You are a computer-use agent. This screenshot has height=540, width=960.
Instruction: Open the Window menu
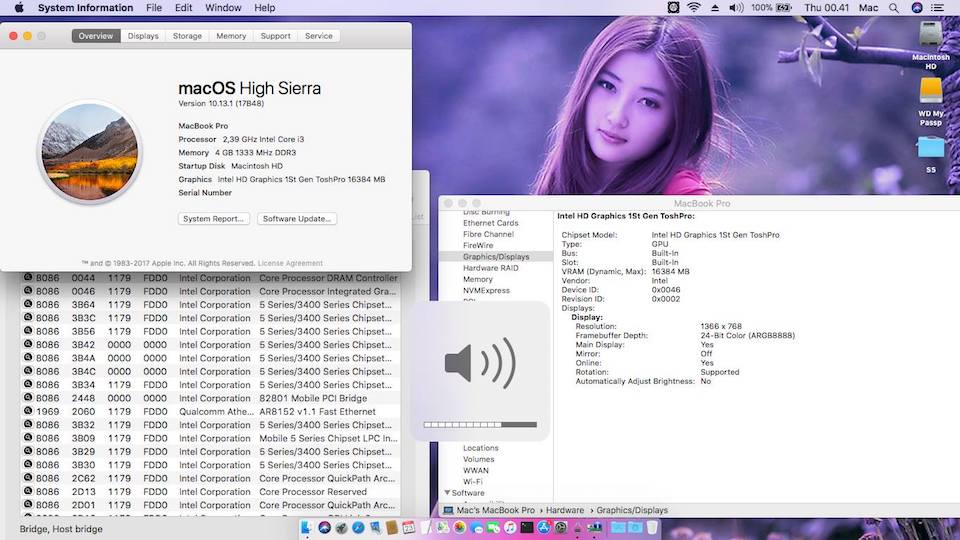223,8
